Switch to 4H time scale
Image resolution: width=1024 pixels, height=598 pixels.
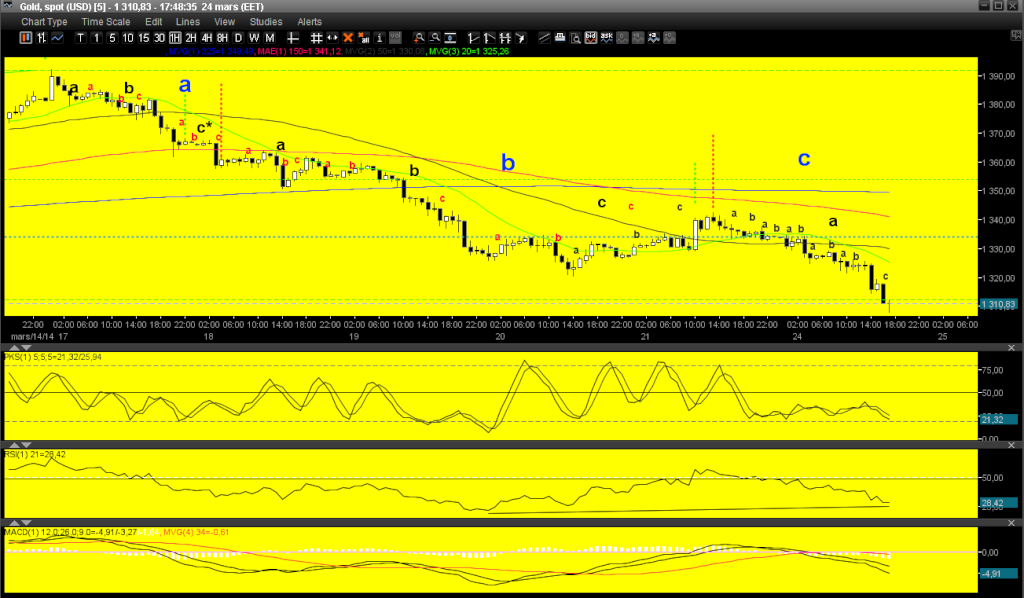click(x=207, y=38)
